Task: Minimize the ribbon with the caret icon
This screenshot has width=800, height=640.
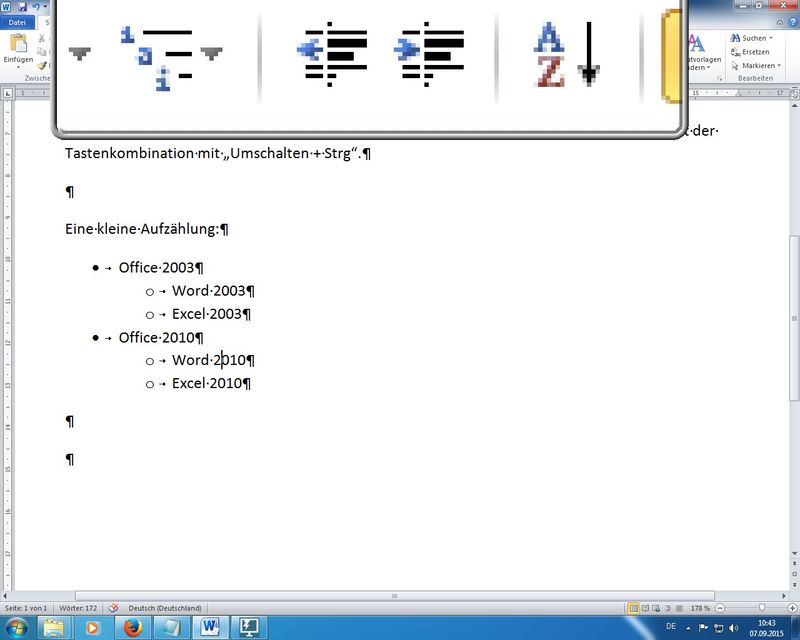Action: click(x=780, y=22)
